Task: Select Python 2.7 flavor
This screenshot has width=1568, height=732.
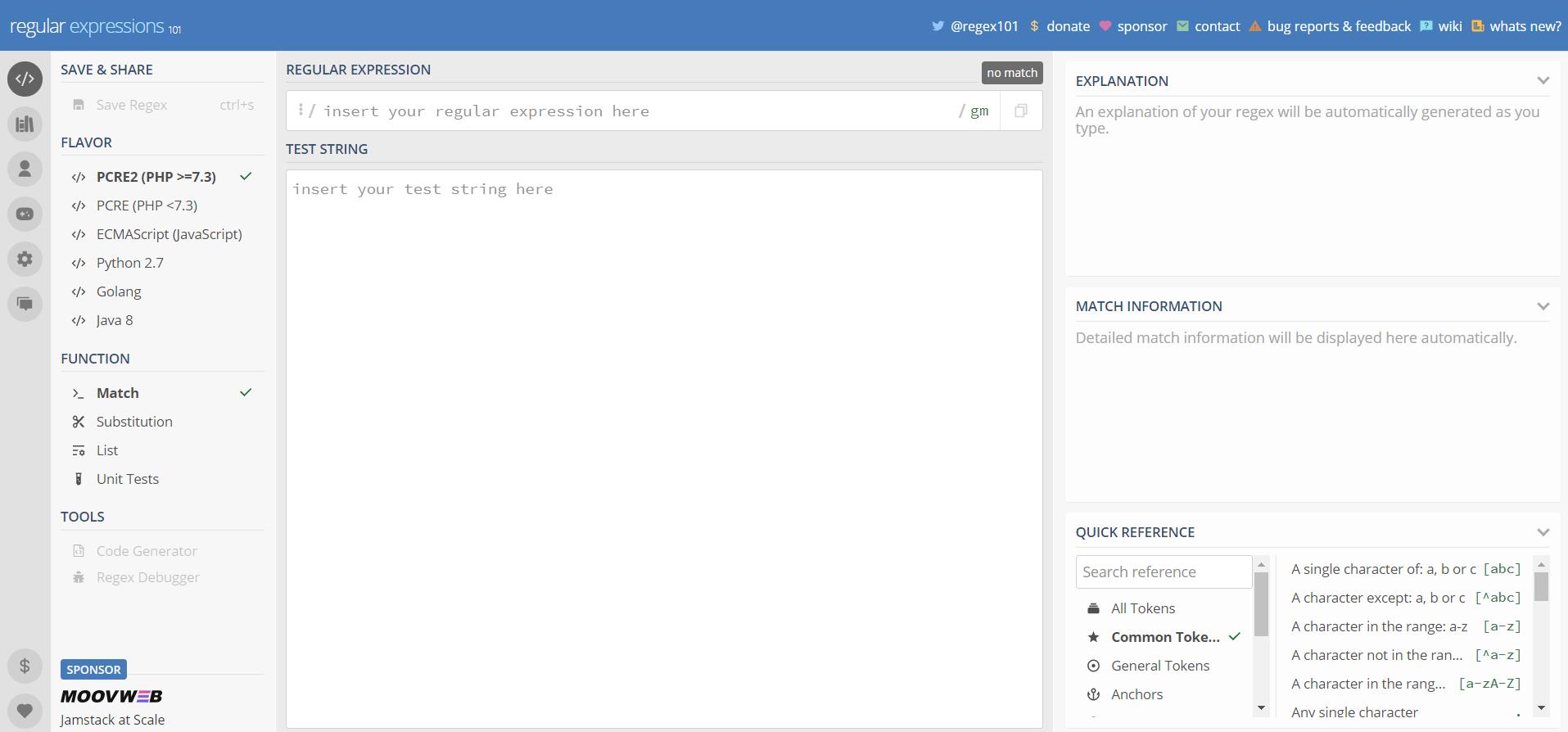Action: point(162,263)
